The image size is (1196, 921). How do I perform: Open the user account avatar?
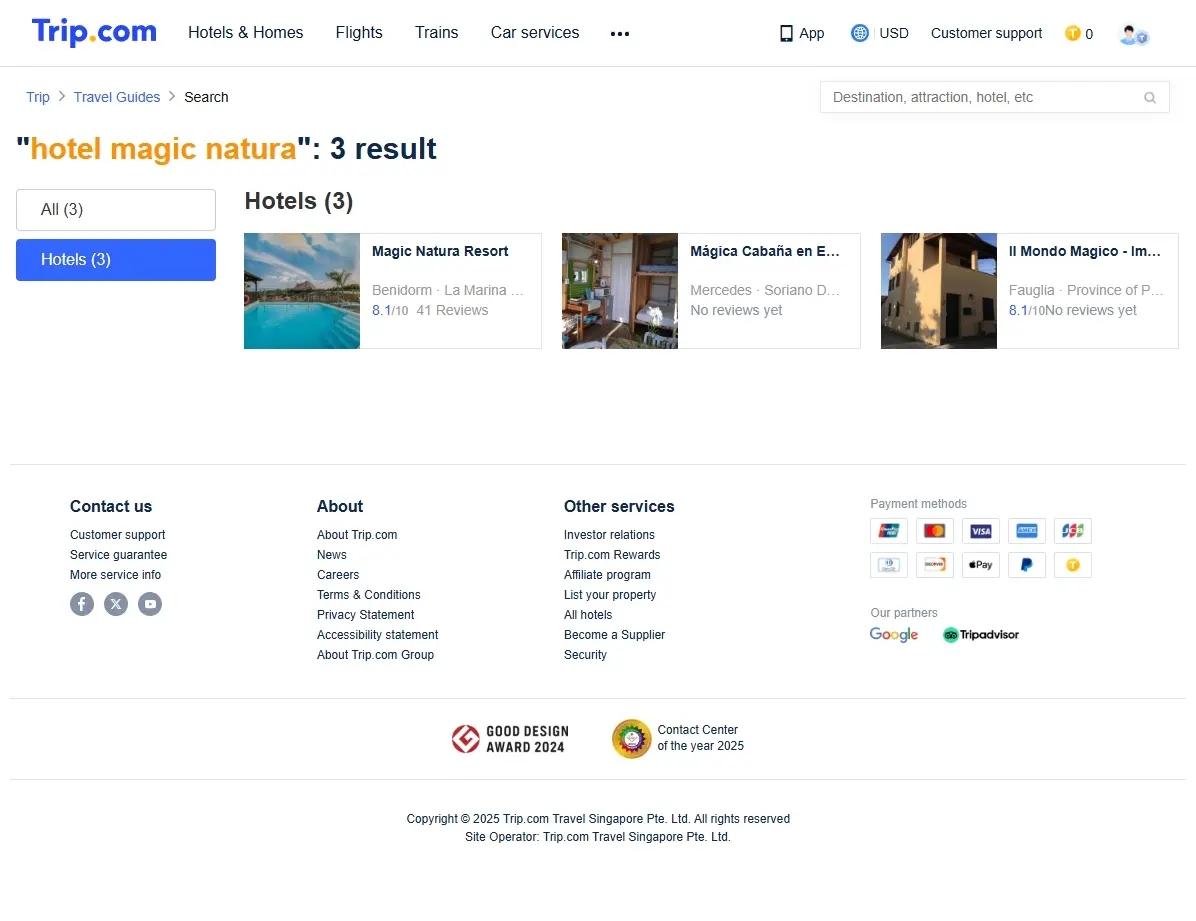click(x=1133, y=34)
